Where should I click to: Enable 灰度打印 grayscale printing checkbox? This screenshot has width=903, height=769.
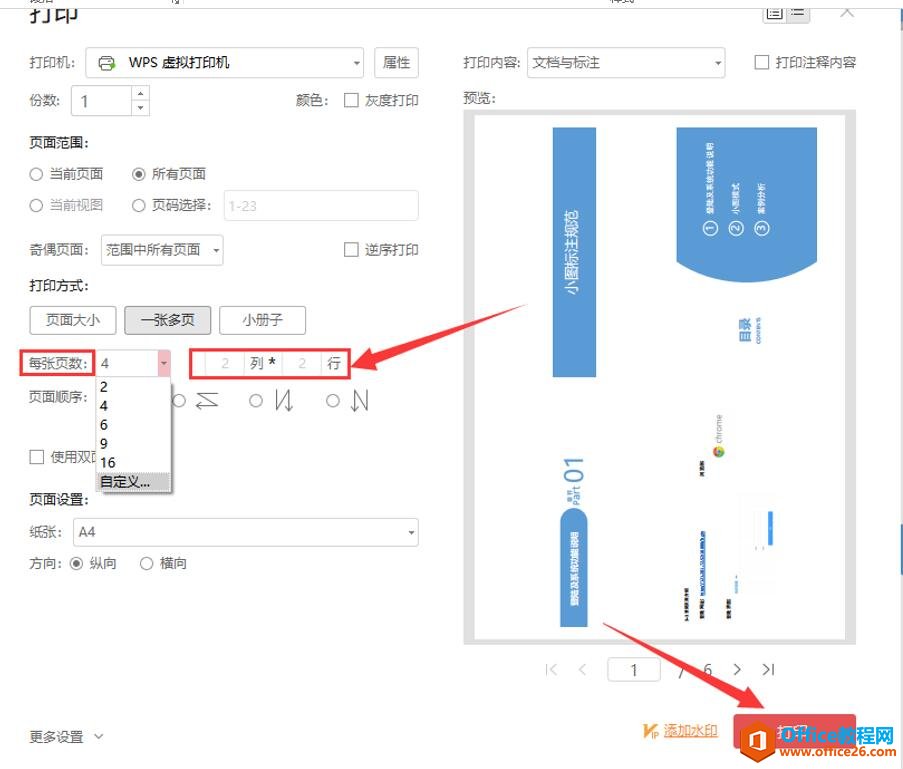351,100
